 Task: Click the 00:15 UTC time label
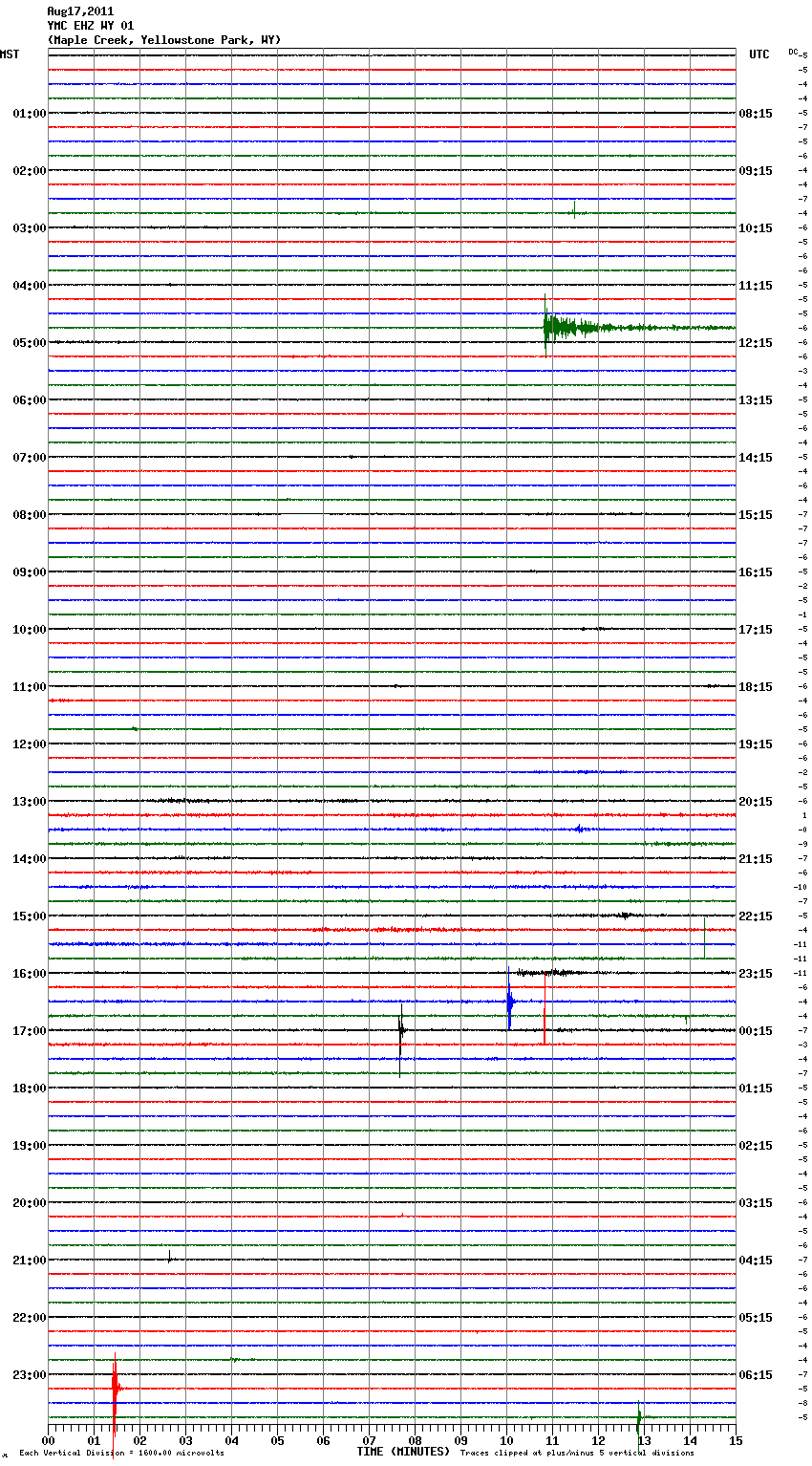point(756,1031)
